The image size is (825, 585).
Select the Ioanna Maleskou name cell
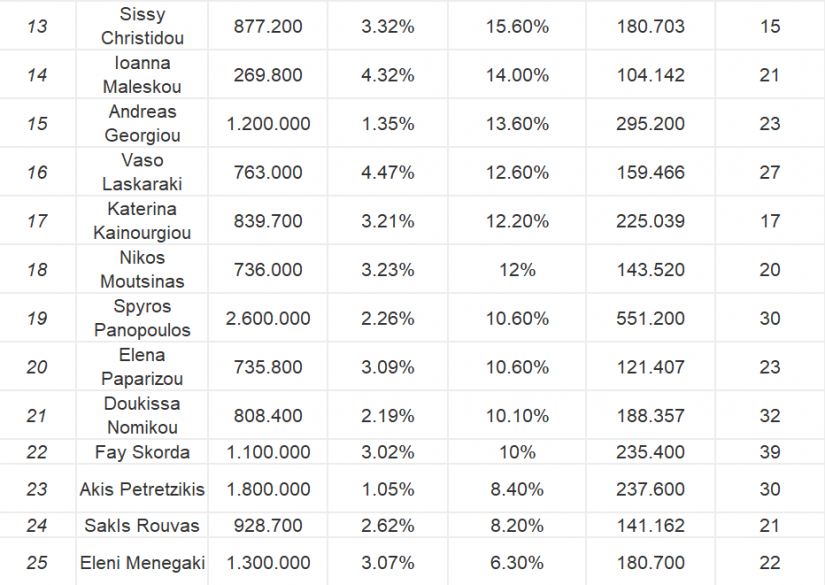point(142,75)
